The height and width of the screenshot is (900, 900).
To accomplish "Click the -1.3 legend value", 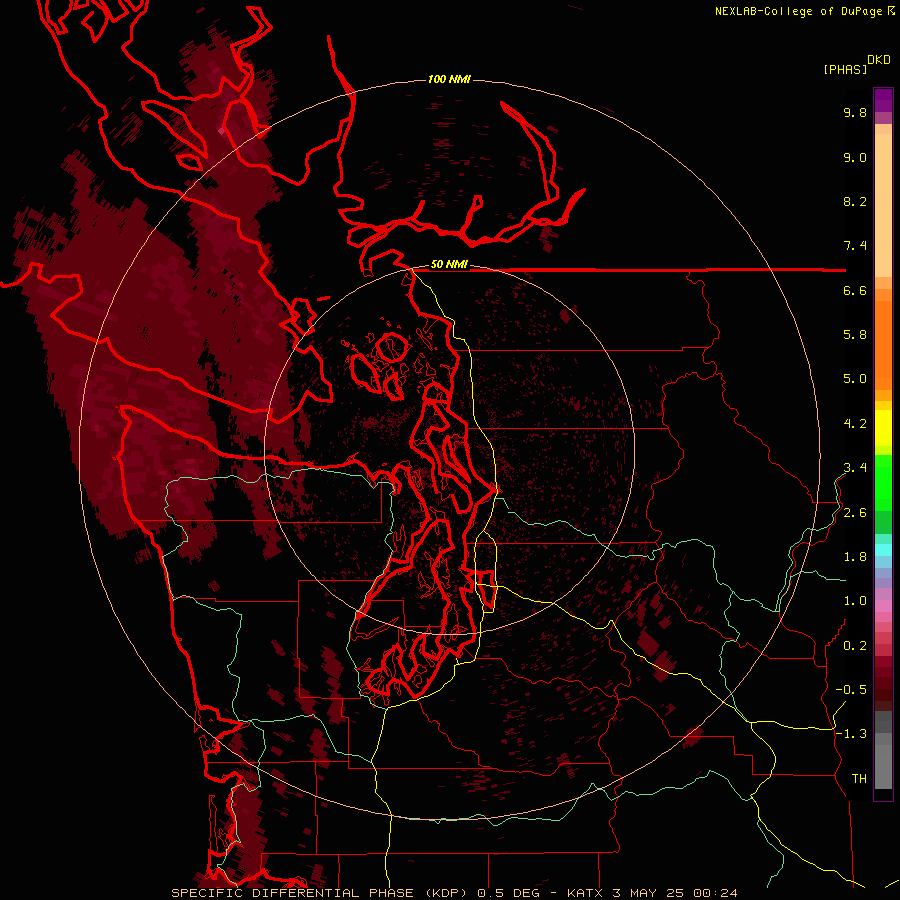I will (x=851, y=735).
